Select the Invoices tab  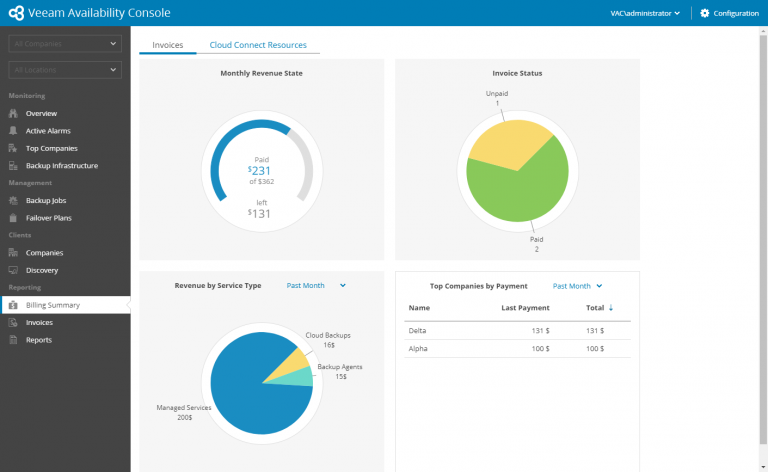coord(168,45)
